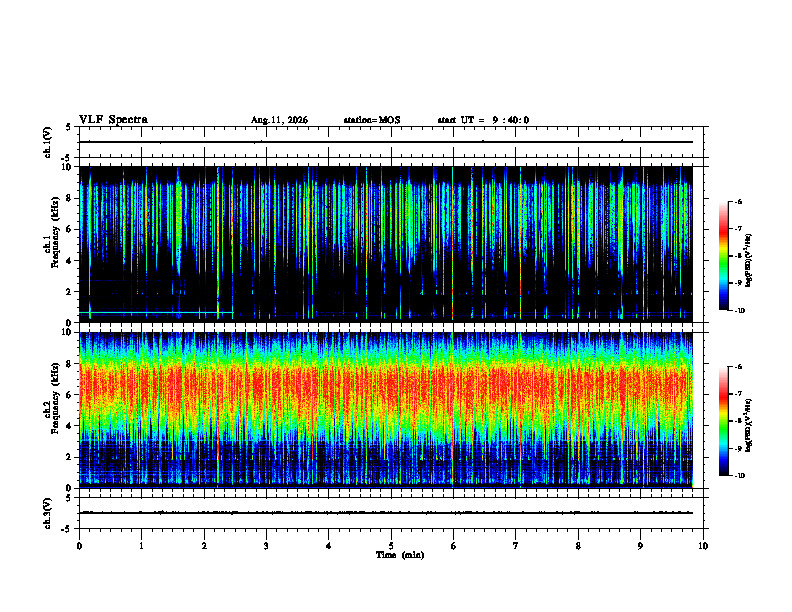The image size is (792, 612).
Task: Click the "-6" tick on ch.2 colorbar
Action: 739,367
